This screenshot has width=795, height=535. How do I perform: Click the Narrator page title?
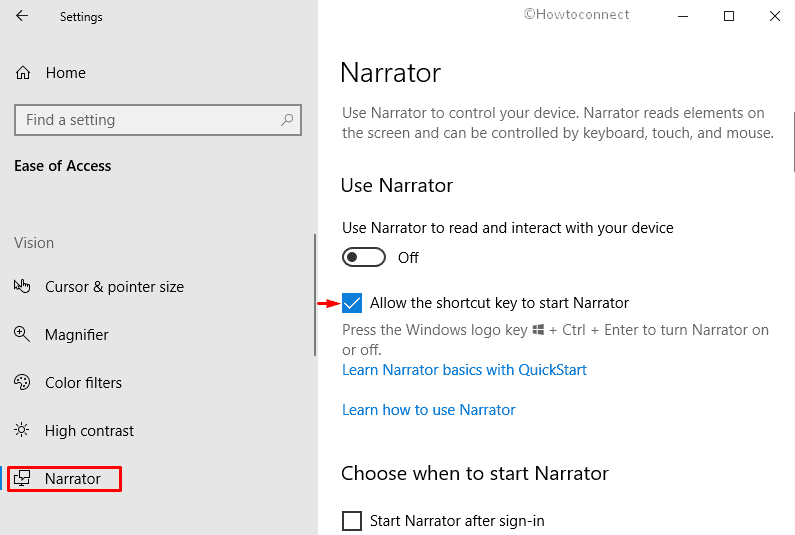[x=390, y=73]
